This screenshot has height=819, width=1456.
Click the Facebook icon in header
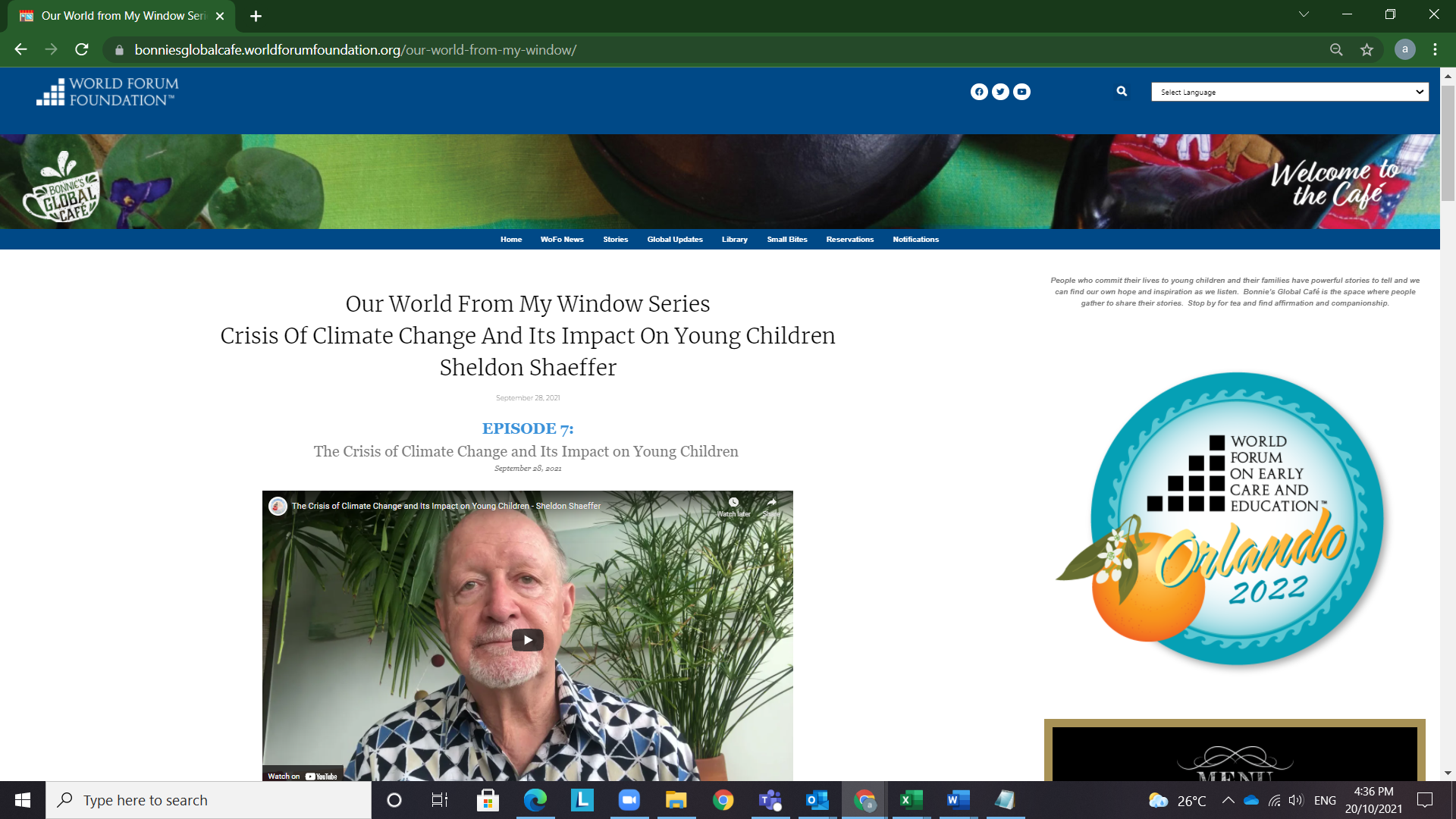pos(979,92)
